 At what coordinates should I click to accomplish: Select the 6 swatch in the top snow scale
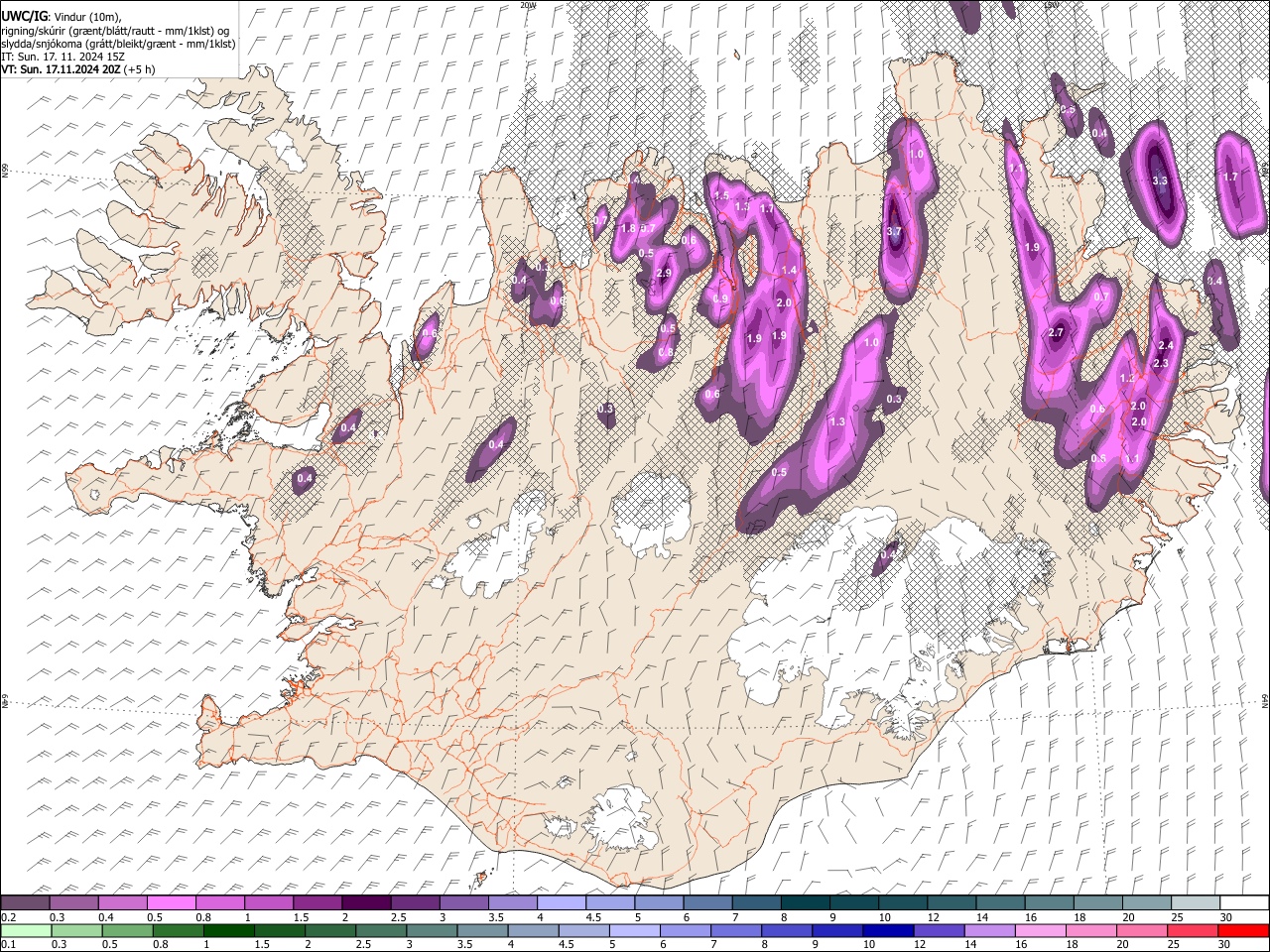coord(706,902)
